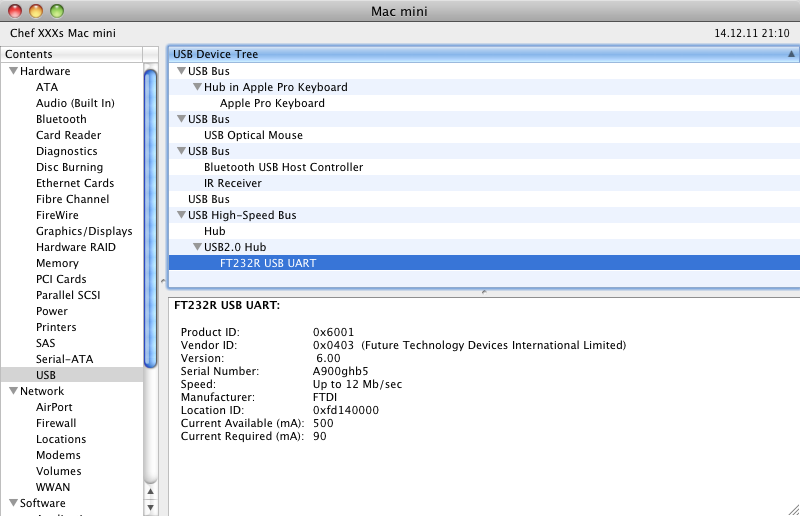Select Serial-ATA entry
Viewport: 800px width, 516px height.
coord(64,359)
